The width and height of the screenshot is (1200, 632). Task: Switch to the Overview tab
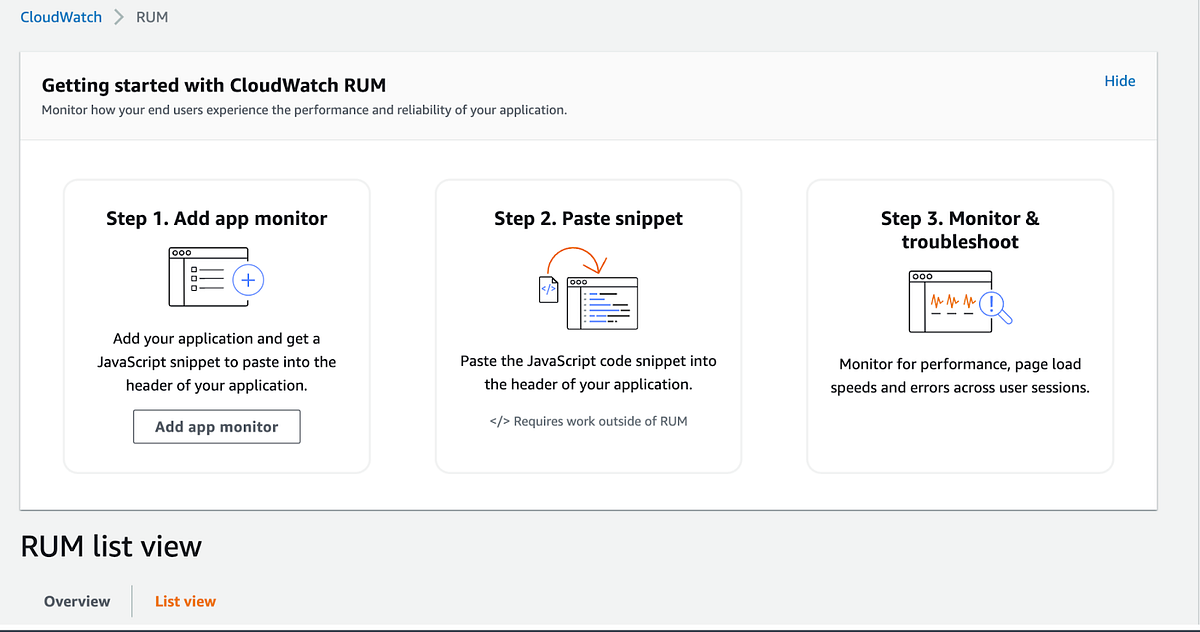76,600
